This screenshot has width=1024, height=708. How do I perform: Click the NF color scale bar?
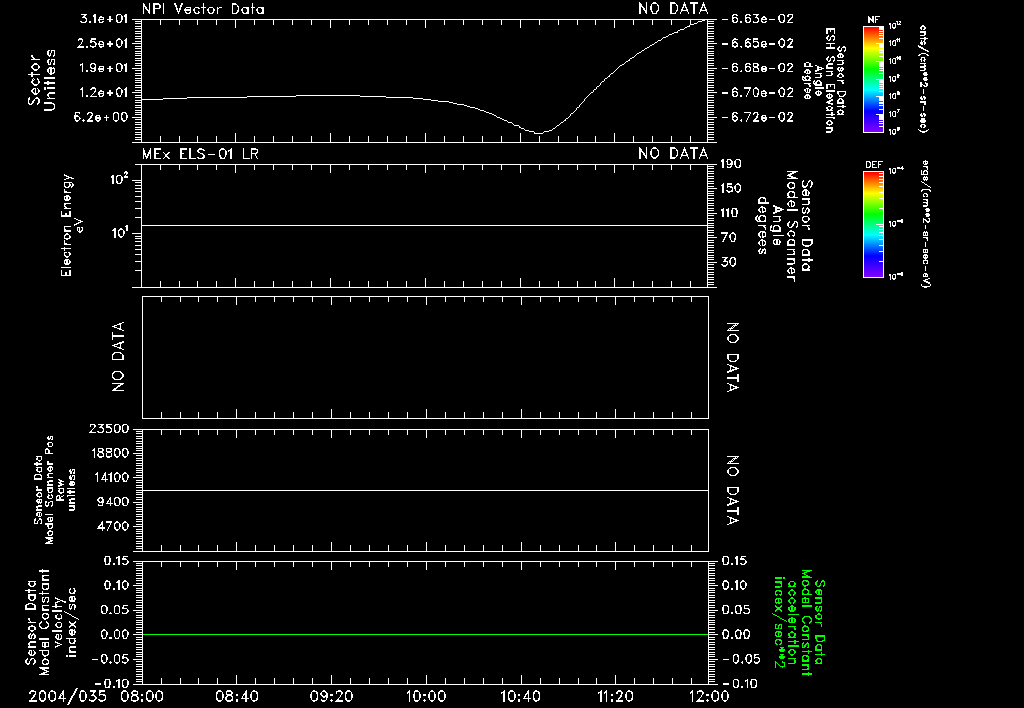tap(874, 79)
